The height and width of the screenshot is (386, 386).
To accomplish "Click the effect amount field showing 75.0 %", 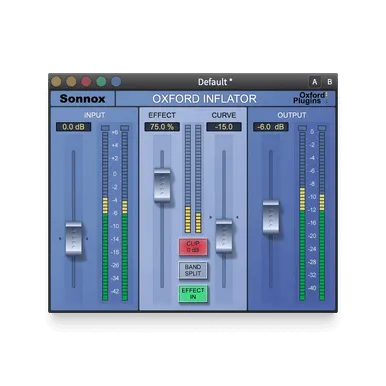I will point(162,127).
